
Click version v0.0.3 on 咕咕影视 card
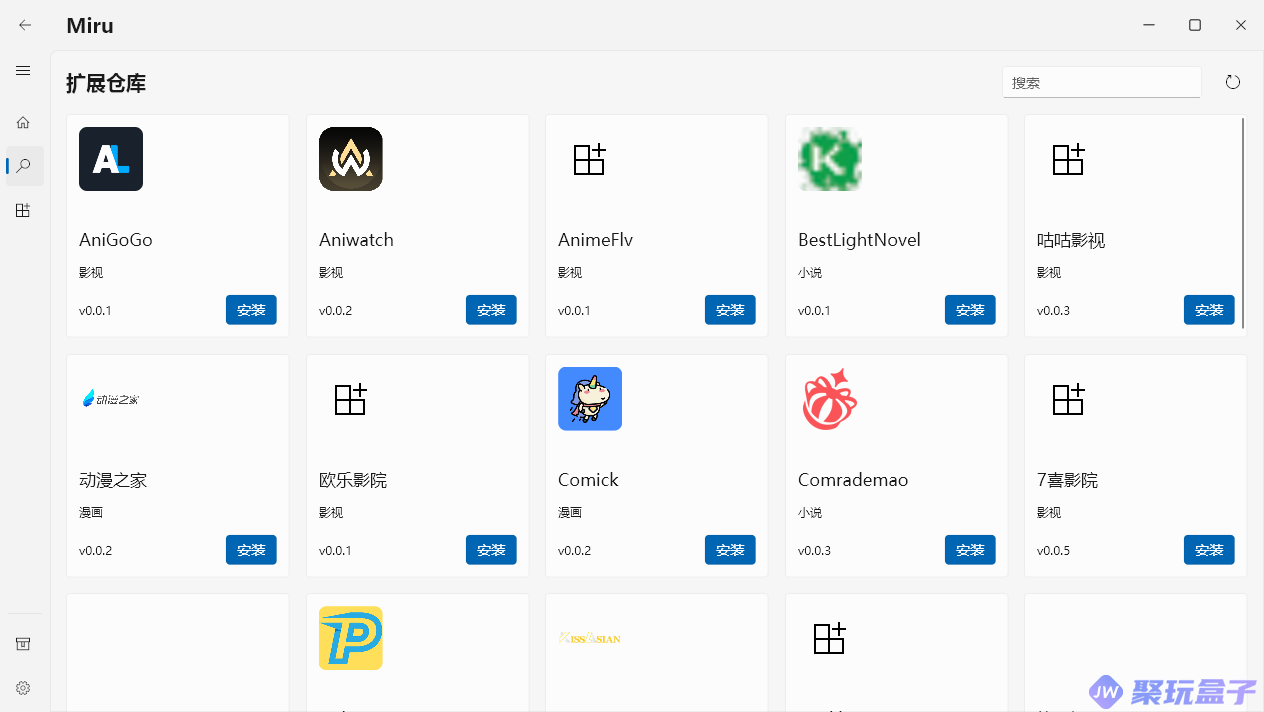click(x=1053, y=311)
